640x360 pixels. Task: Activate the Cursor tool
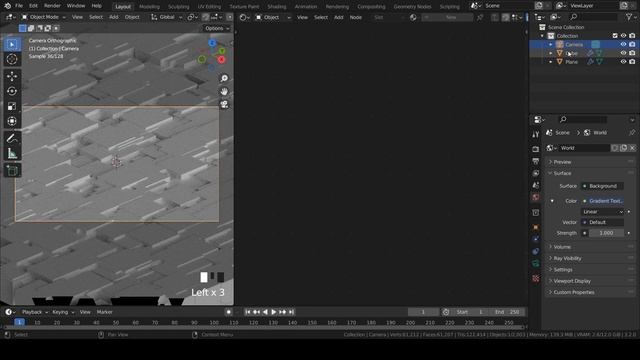[12, 59]
